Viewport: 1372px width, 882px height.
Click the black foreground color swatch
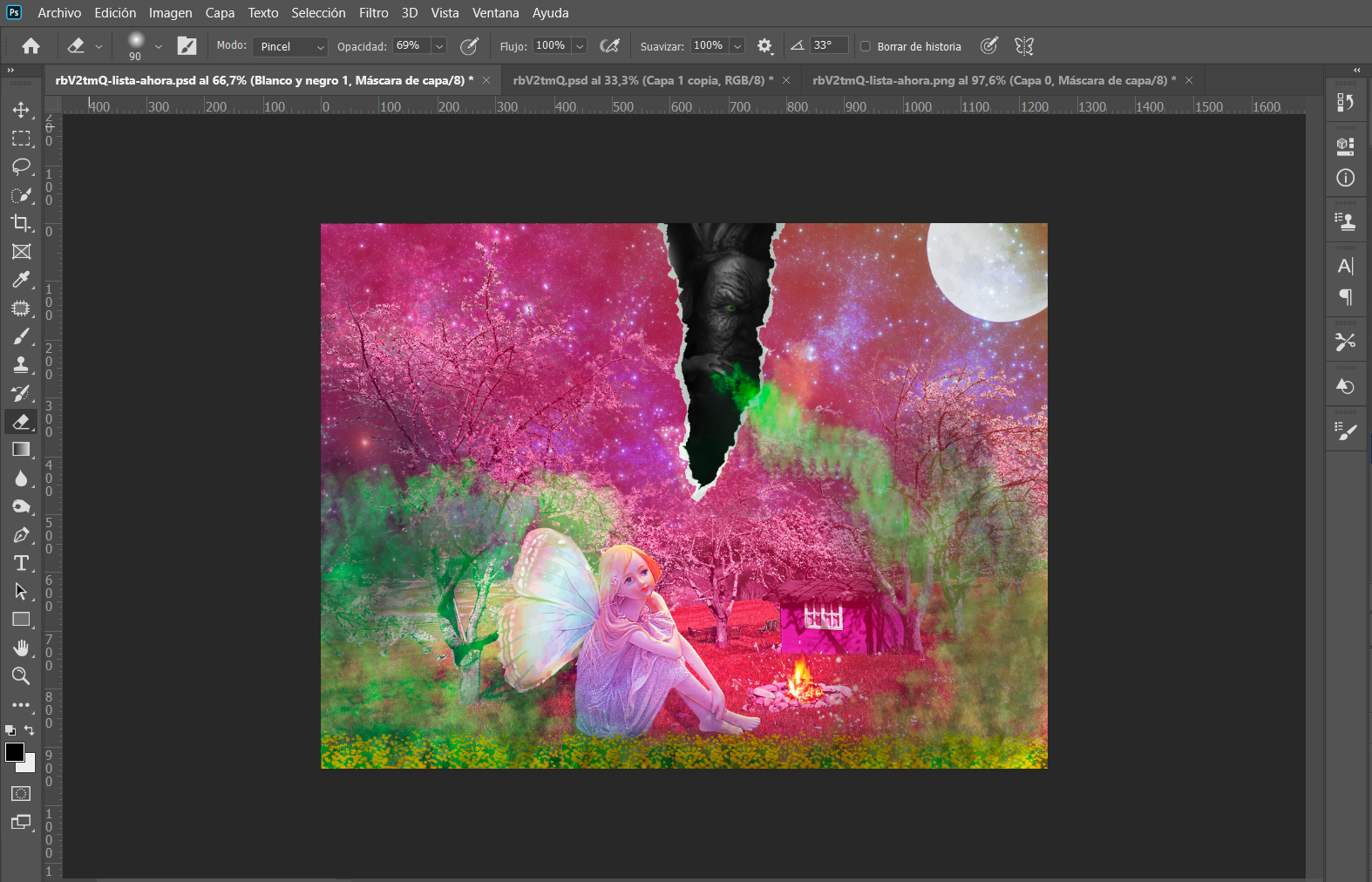click(14, 752)
